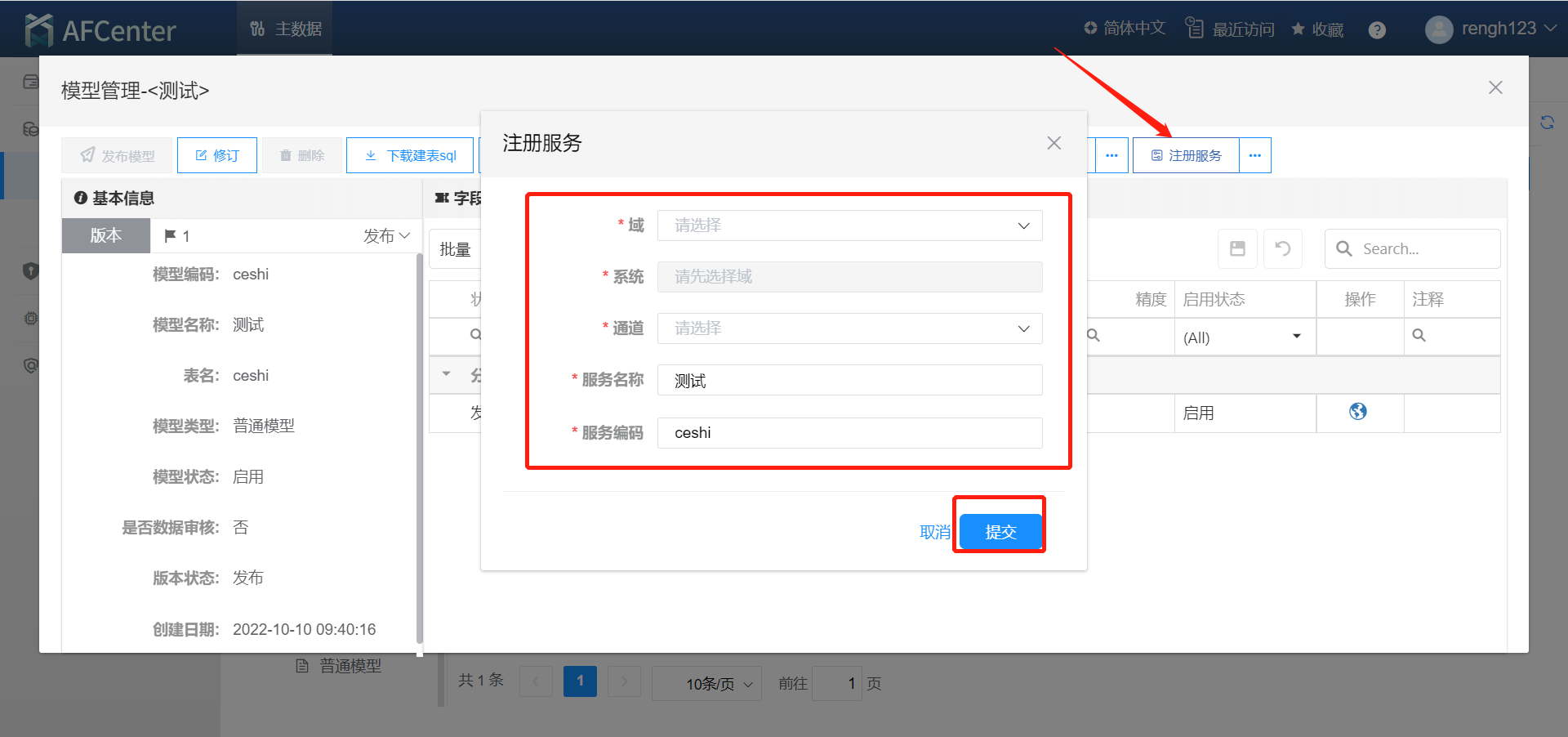Click the 服务名称 input field

(x=849, y=381)
